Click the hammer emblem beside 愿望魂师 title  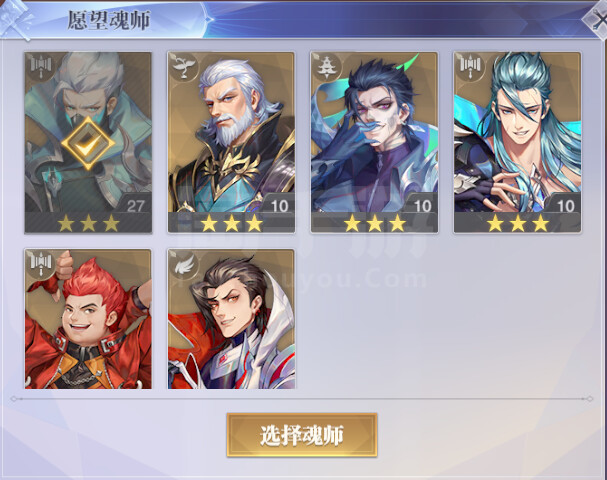coord(15,21)
